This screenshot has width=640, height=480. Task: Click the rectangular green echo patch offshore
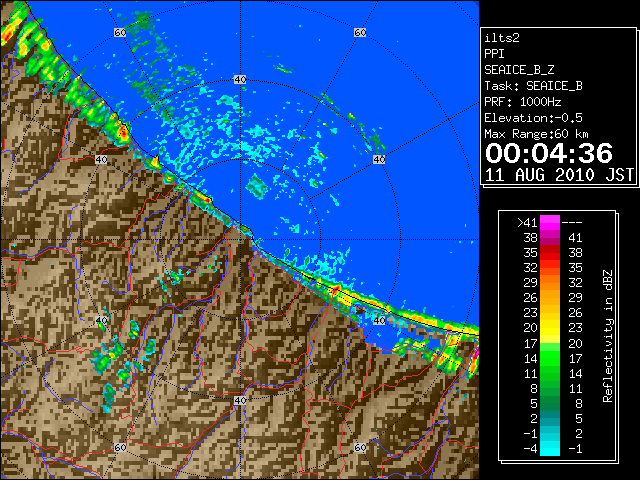(x=257, y=187)
